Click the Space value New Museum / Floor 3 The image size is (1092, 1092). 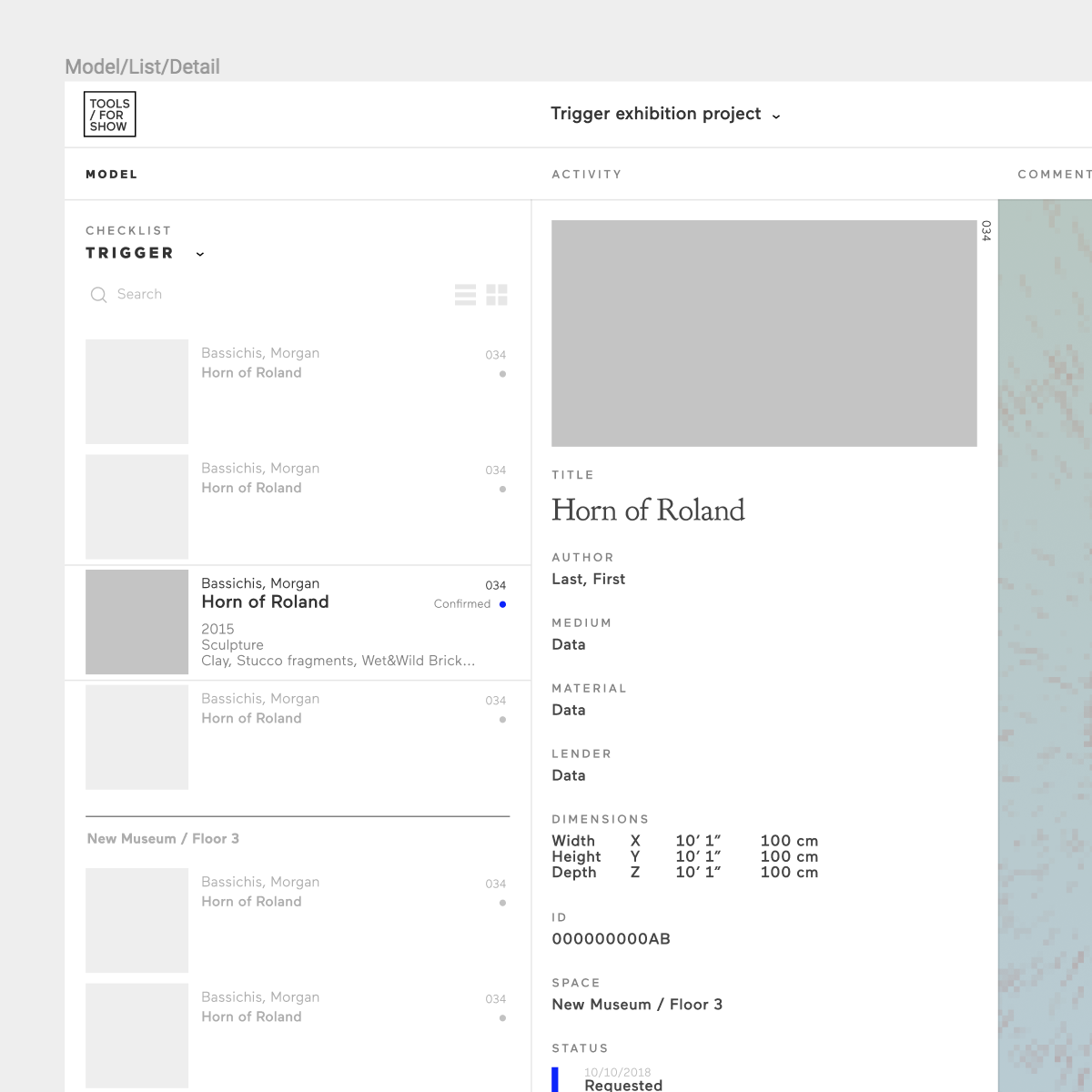(x=637, y=1005)
